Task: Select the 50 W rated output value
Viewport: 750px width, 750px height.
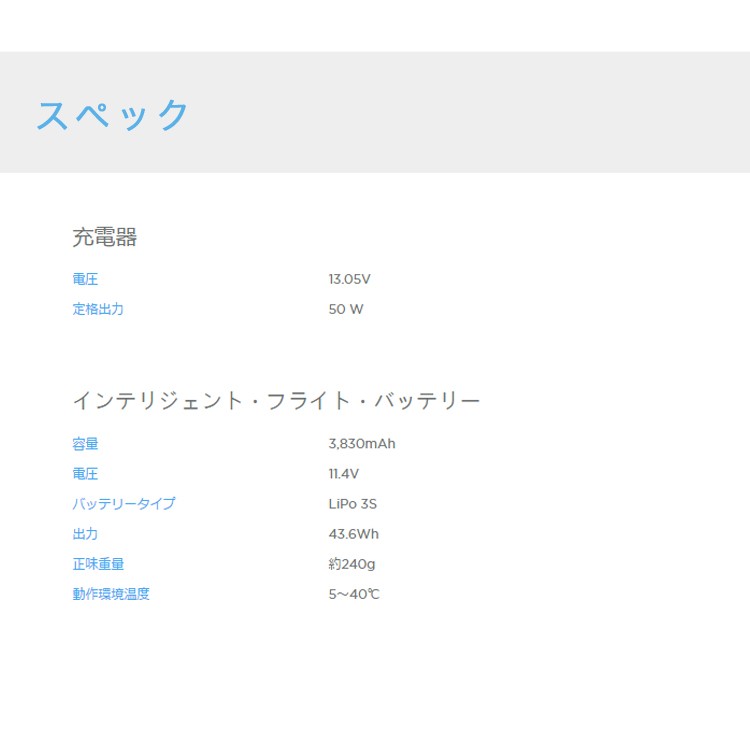Action: tap(346, 309)
